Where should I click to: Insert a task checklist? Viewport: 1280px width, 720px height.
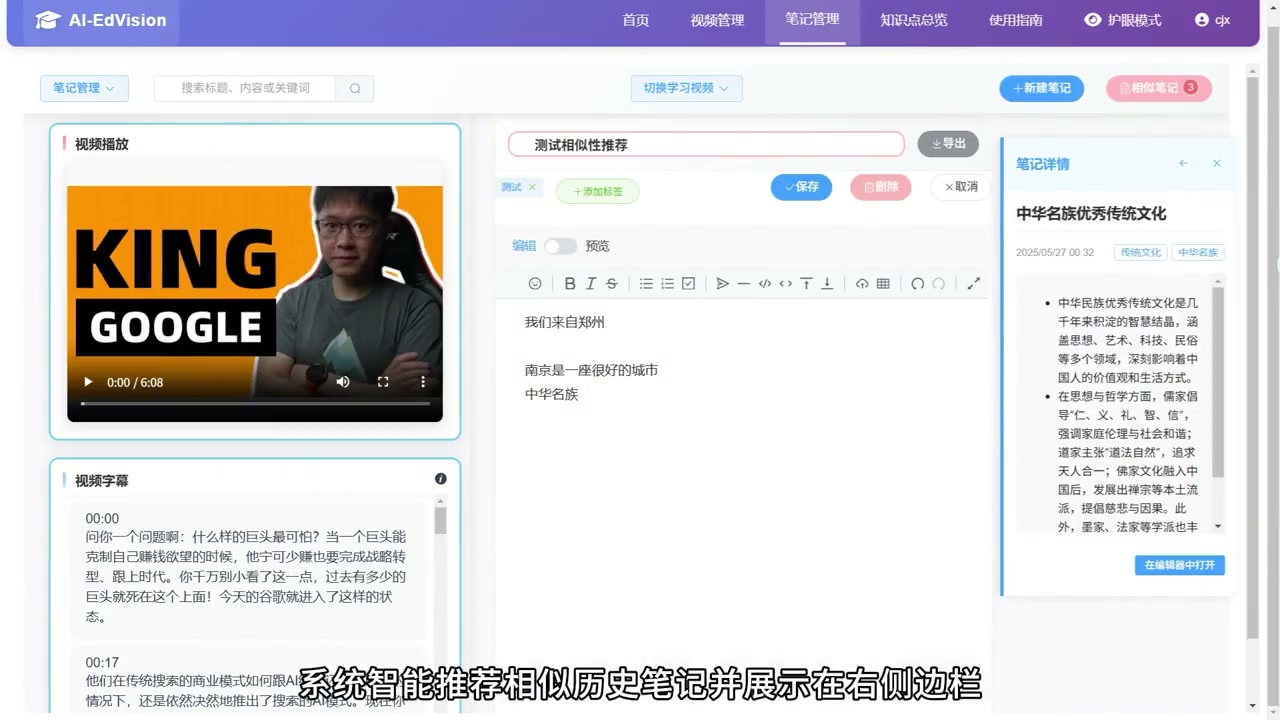pyautogui.click(x=688, y=284)
